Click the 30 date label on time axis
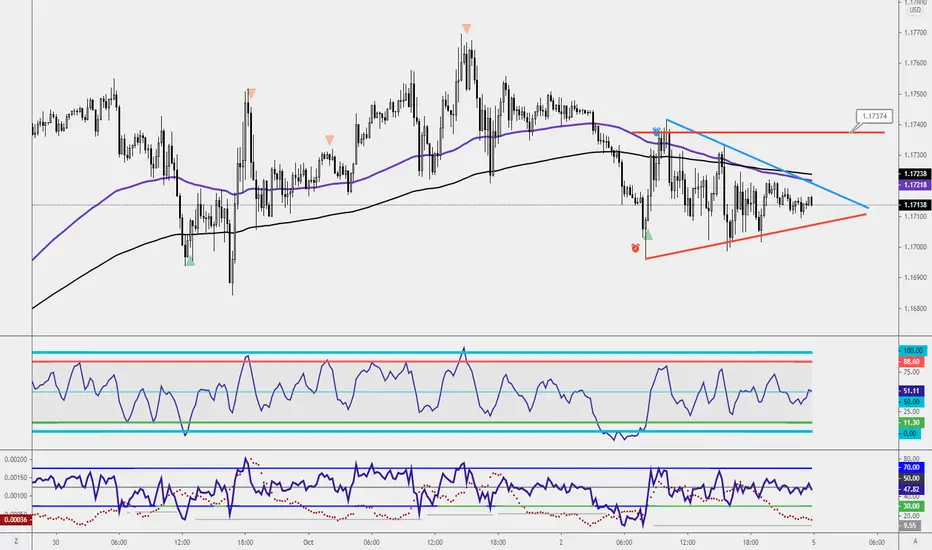Image resolution: width=932 pixels, height=550 pixels. tap(56, 542)
